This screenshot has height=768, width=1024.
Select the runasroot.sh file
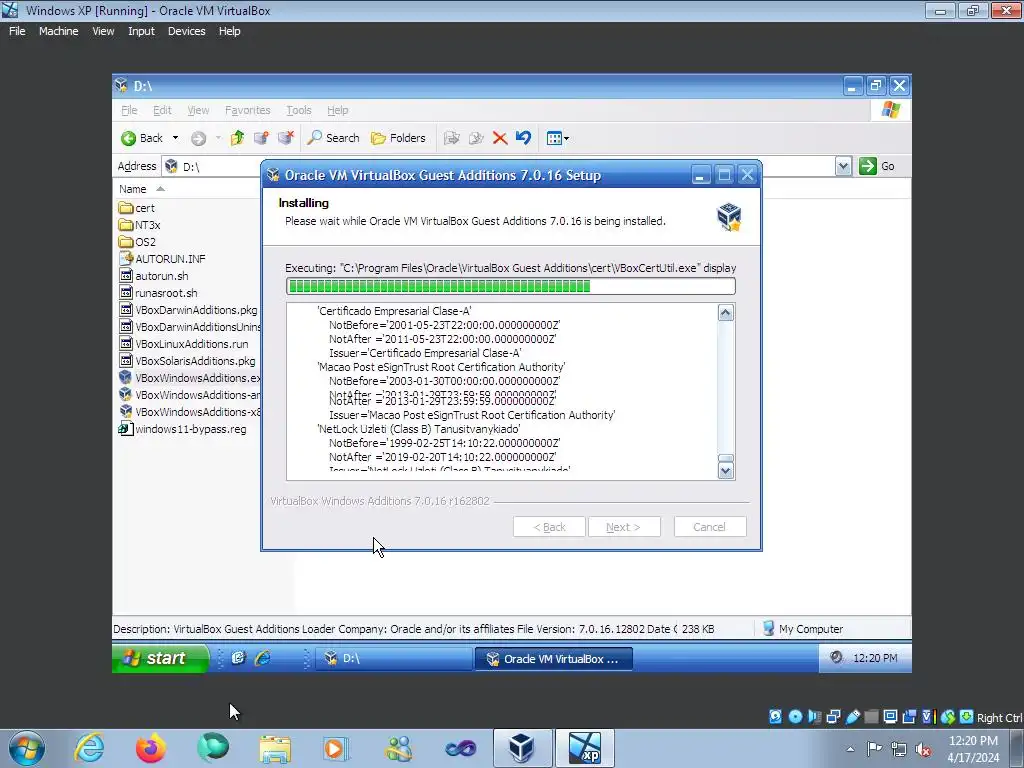[x=158, y=293]
